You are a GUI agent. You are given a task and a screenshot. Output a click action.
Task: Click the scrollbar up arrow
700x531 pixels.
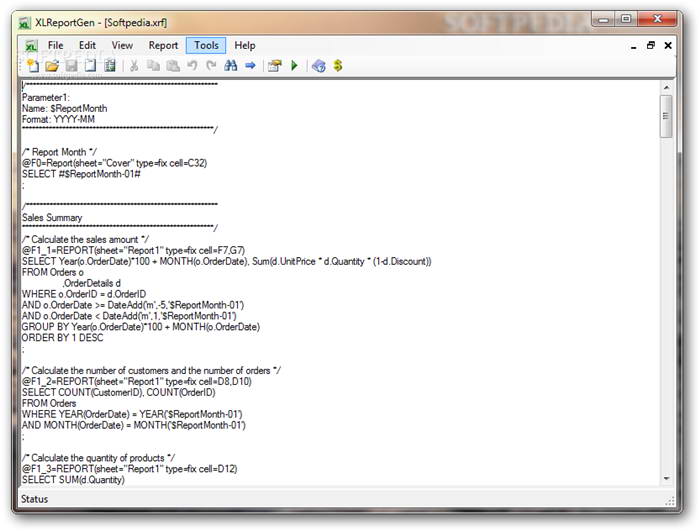[666, 88]
